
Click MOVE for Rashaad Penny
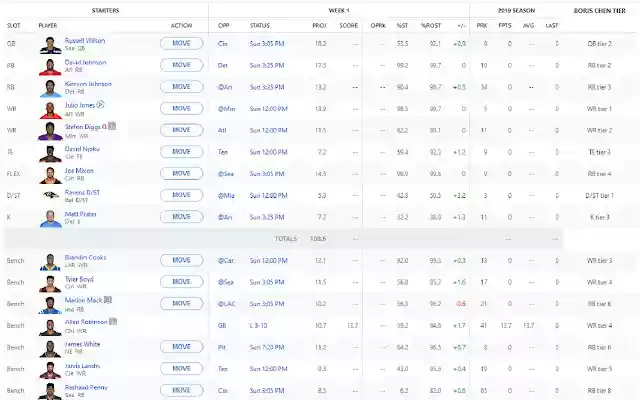point(182,390)
